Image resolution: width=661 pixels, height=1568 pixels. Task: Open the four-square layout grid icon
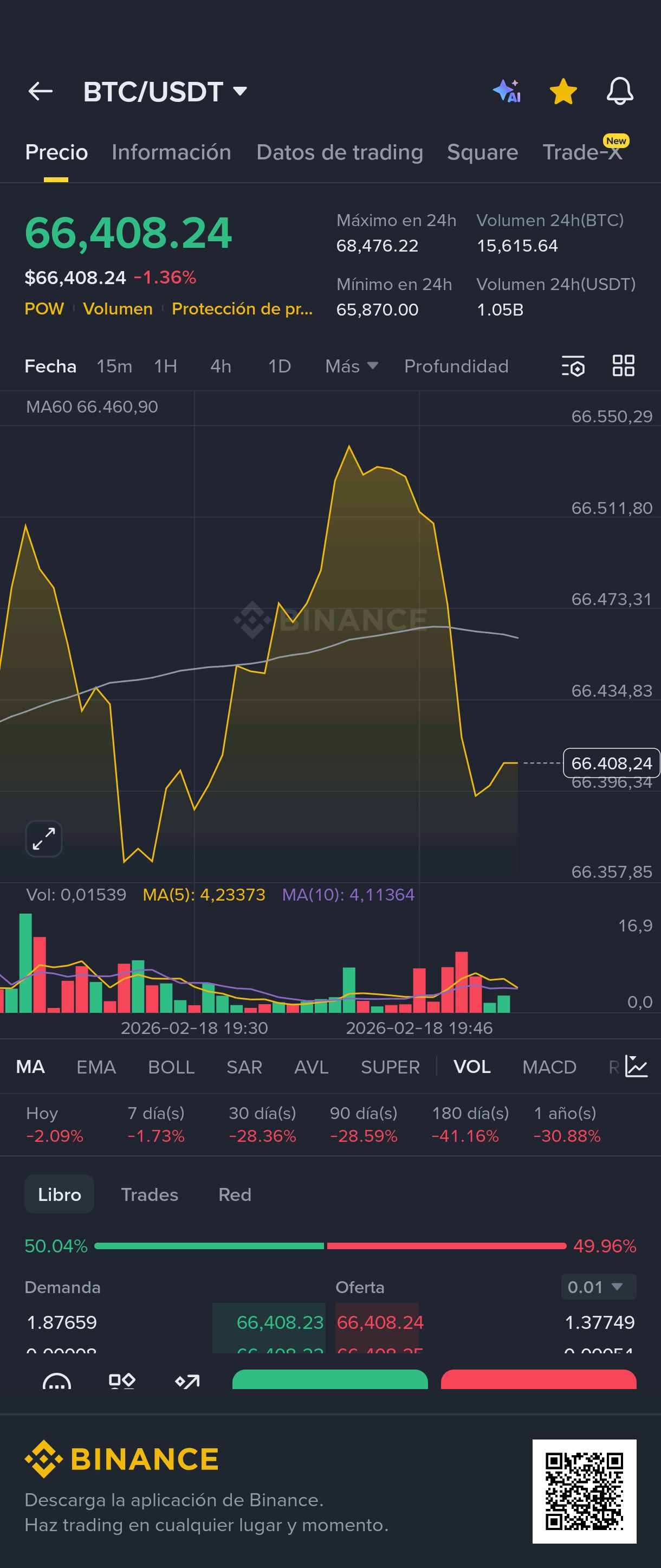pyautogui.click(x=623, y=366)
